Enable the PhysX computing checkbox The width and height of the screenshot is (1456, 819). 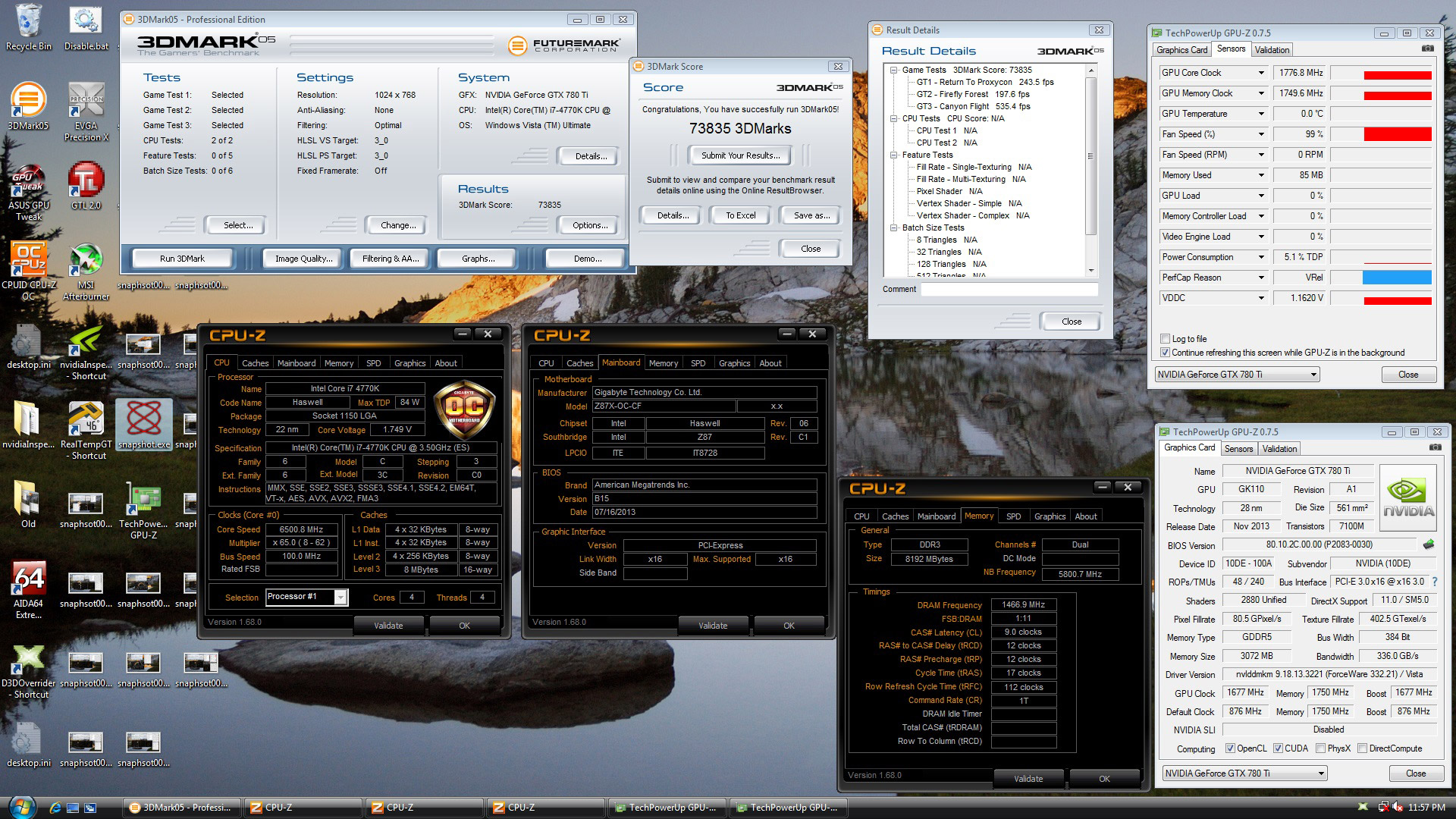1321,748
